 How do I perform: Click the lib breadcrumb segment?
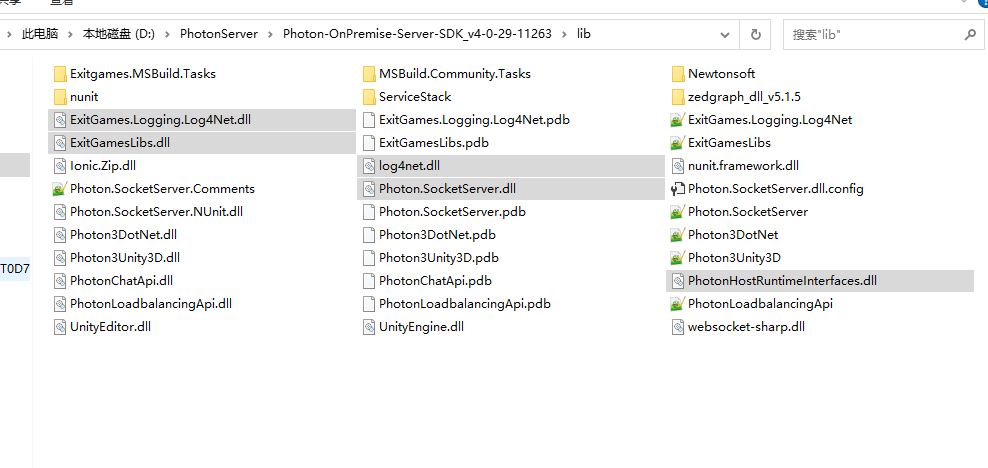click(x=584, y=35)
